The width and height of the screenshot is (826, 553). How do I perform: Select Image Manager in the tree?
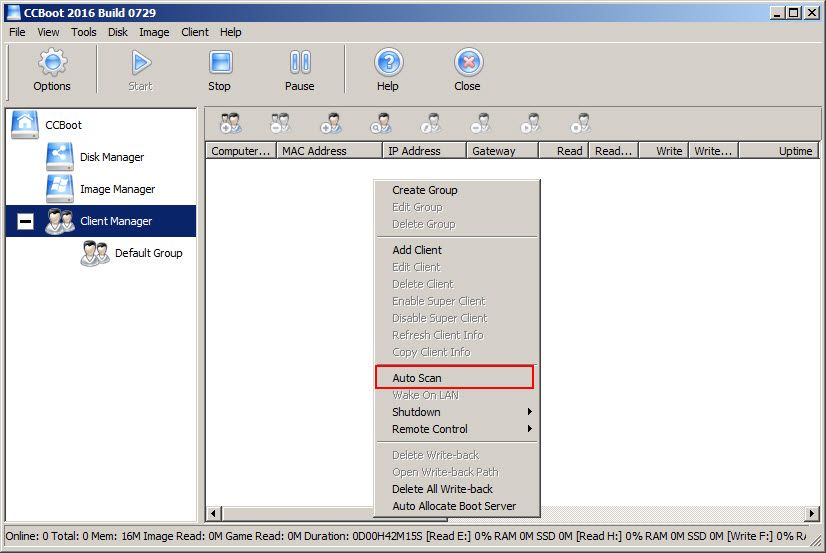click(x=117, y=189)
